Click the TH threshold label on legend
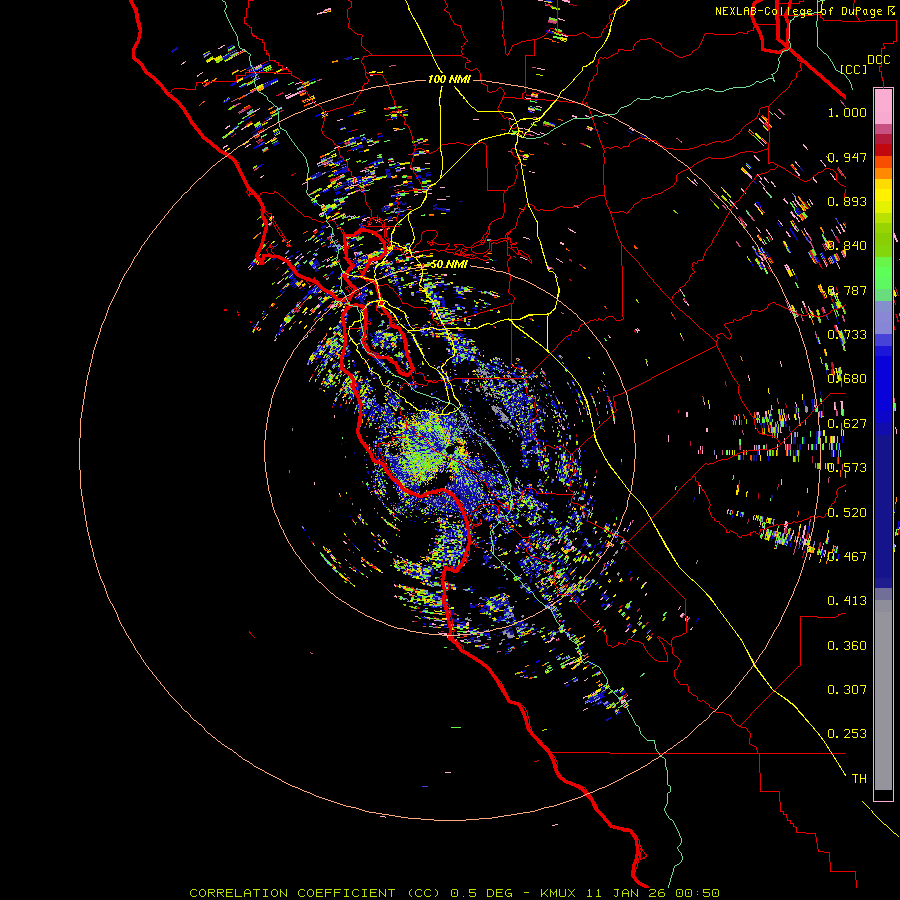Screen dimensions: 900x900 pos(859,779)
